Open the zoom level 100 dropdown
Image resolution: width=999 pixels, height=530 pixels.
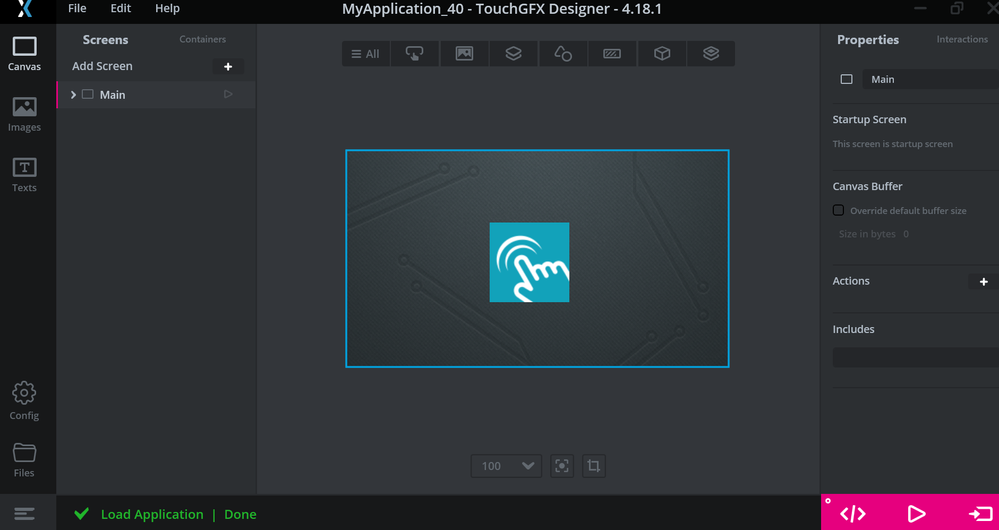[x=507, y=466]
